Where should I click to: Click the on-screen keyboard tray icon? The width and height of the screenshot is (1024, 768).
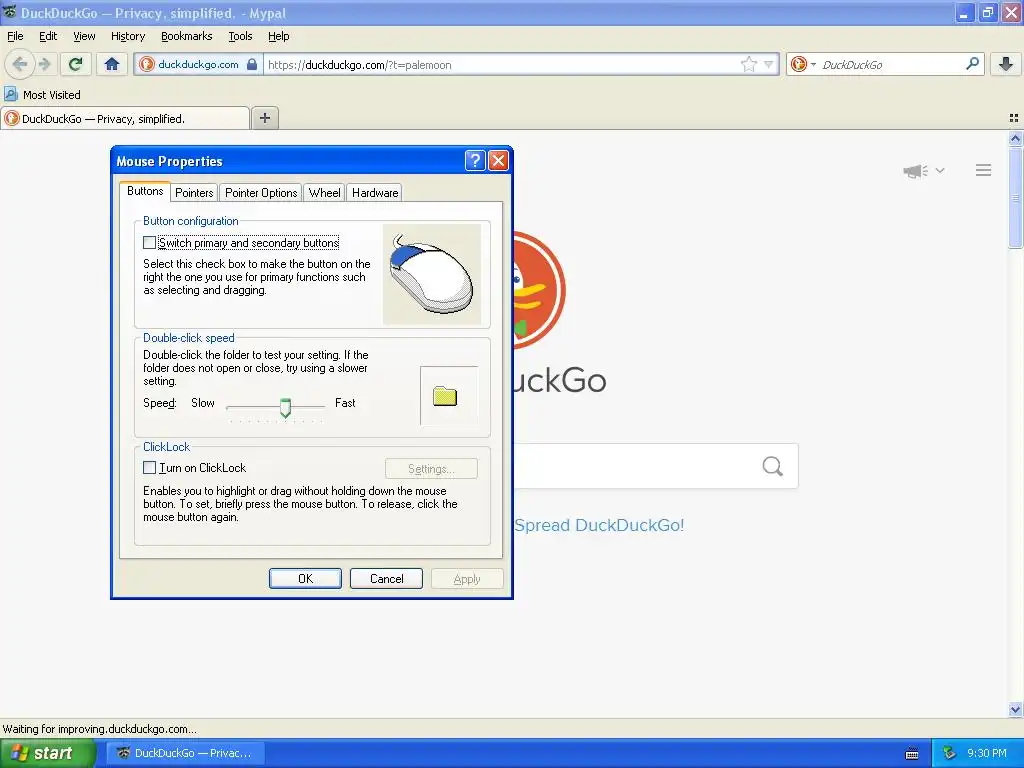912,754
